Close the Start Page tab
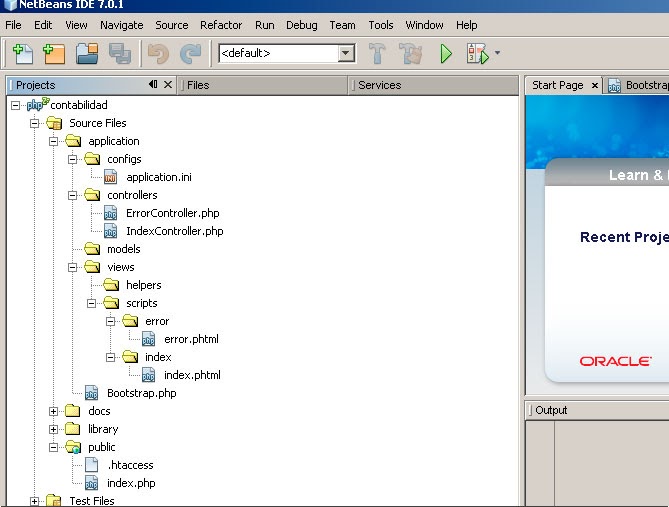The height and width of the screenshot is (507, 669). (x=594, y=86)
